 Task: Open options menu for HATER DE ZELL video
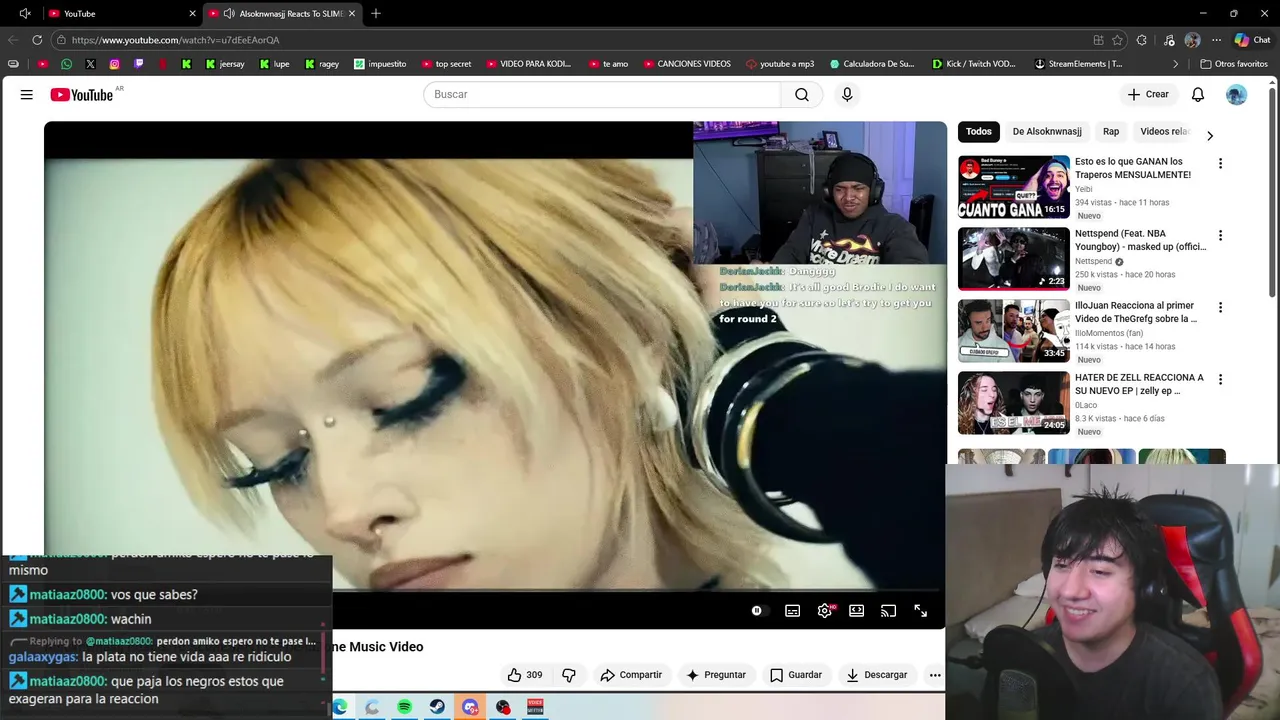click(1220, 379)
